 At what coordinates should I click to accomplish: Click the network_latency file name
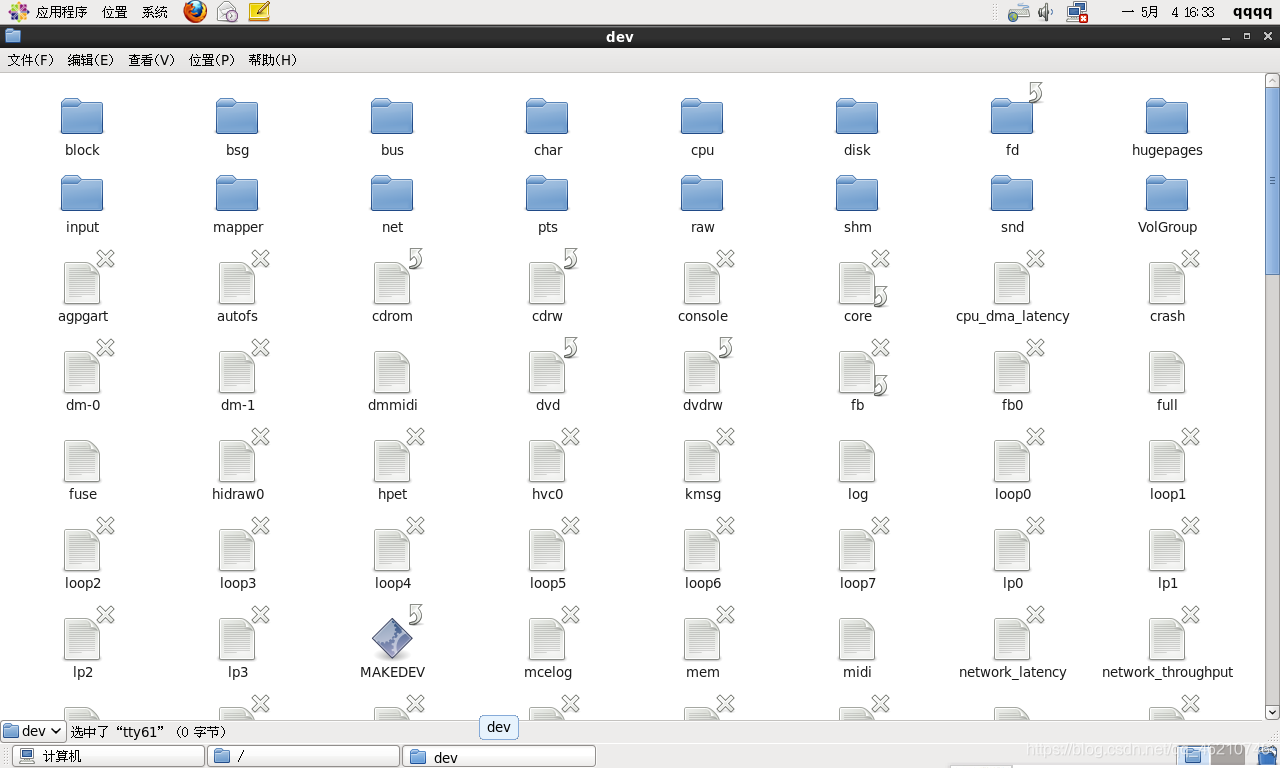(1012, 672)
